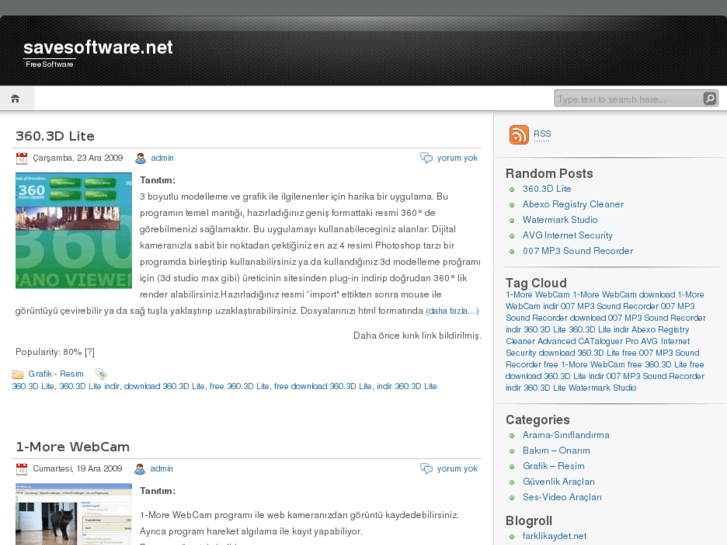Open Arama-Sınıflandırma category
The height and width of the screenshot is (545, 727).
pos(566,435)
